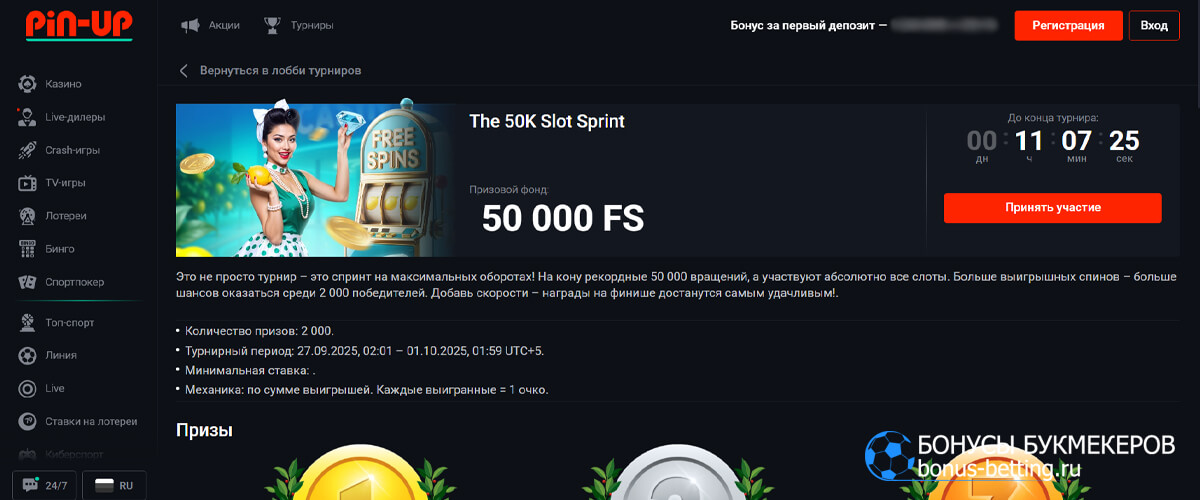Open Live-дилеры icon in sidebar
The height and width of the screenshot is (500, 1200).
click(x=27, y=117)
